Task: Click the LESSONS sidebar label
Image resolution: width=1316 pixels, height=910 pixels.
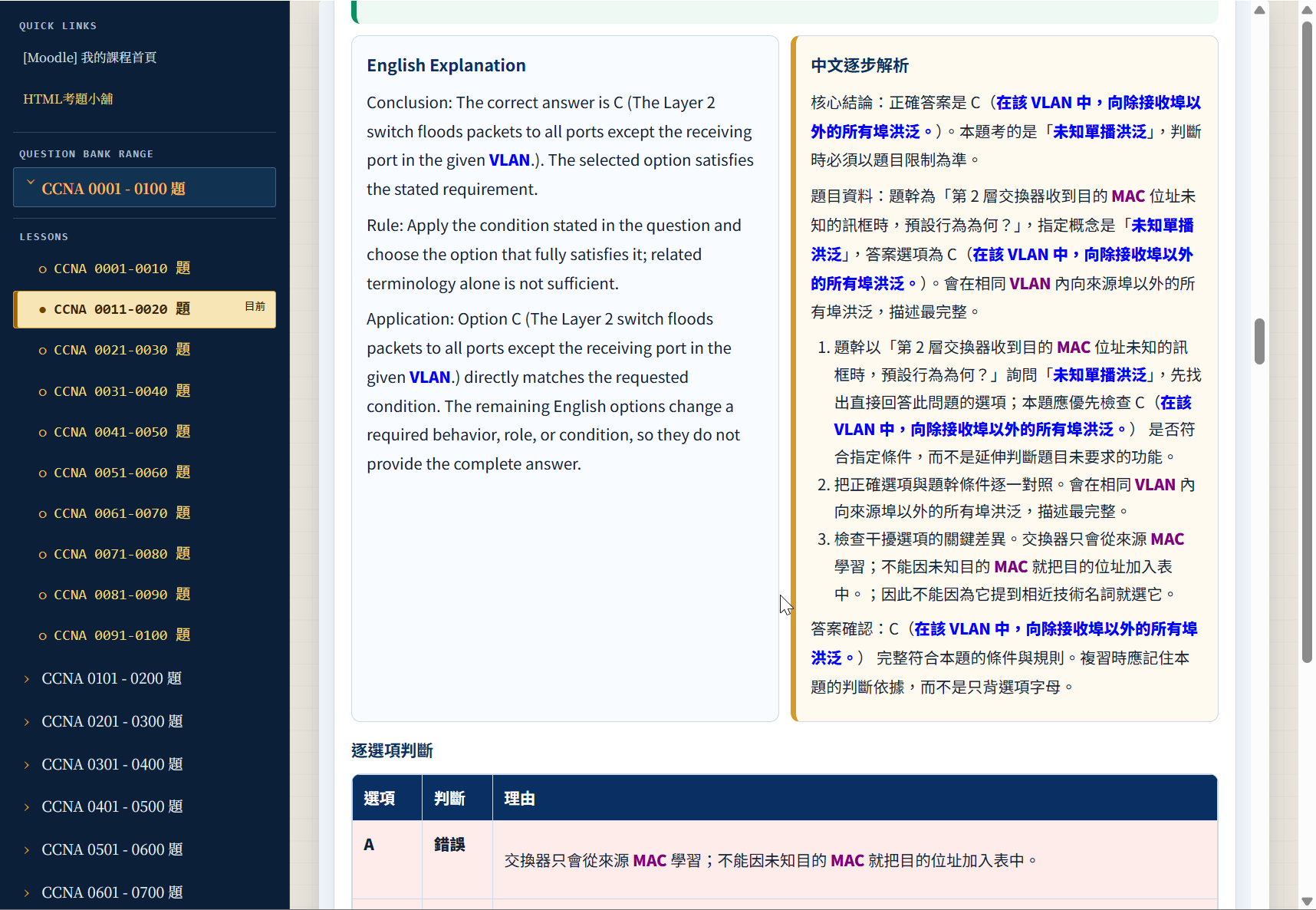Action: [44, 237]
